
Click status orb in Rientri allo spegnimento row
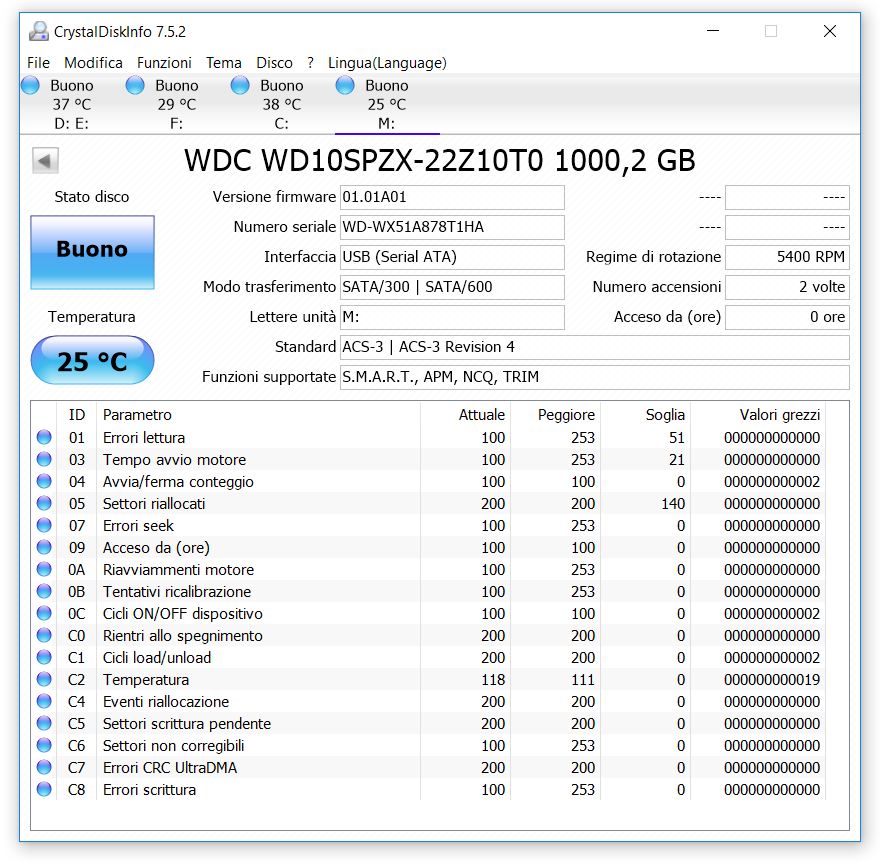pos(44,635)
